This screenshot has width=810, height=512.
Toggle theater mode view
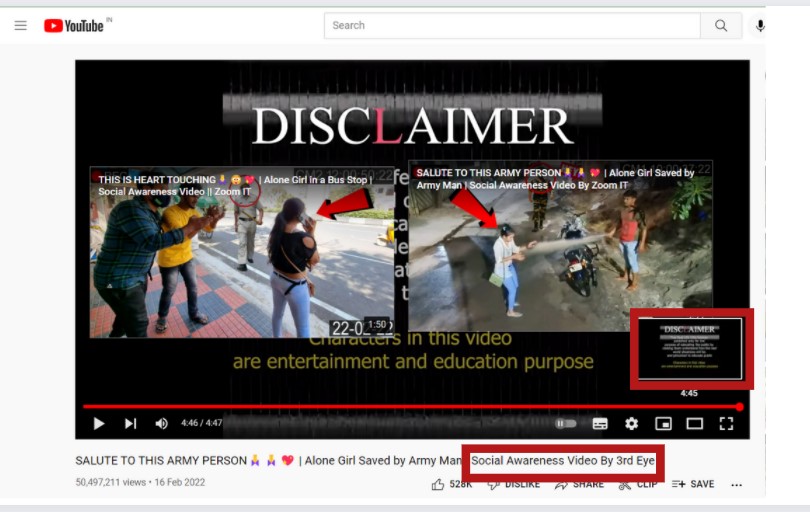(x=694, y=424)
